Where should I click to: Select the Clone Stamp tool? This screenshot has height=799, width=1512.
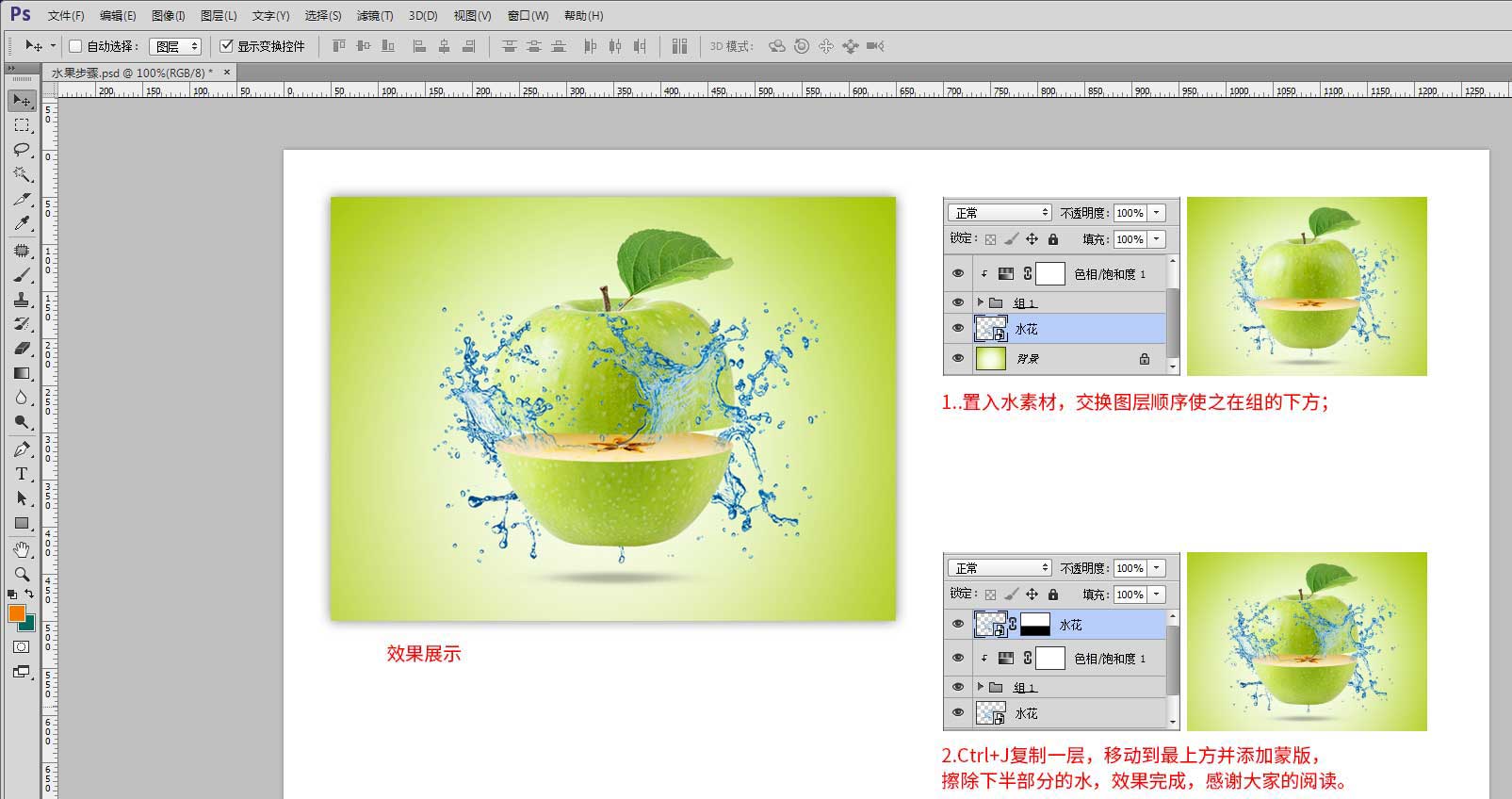(22, 300)
